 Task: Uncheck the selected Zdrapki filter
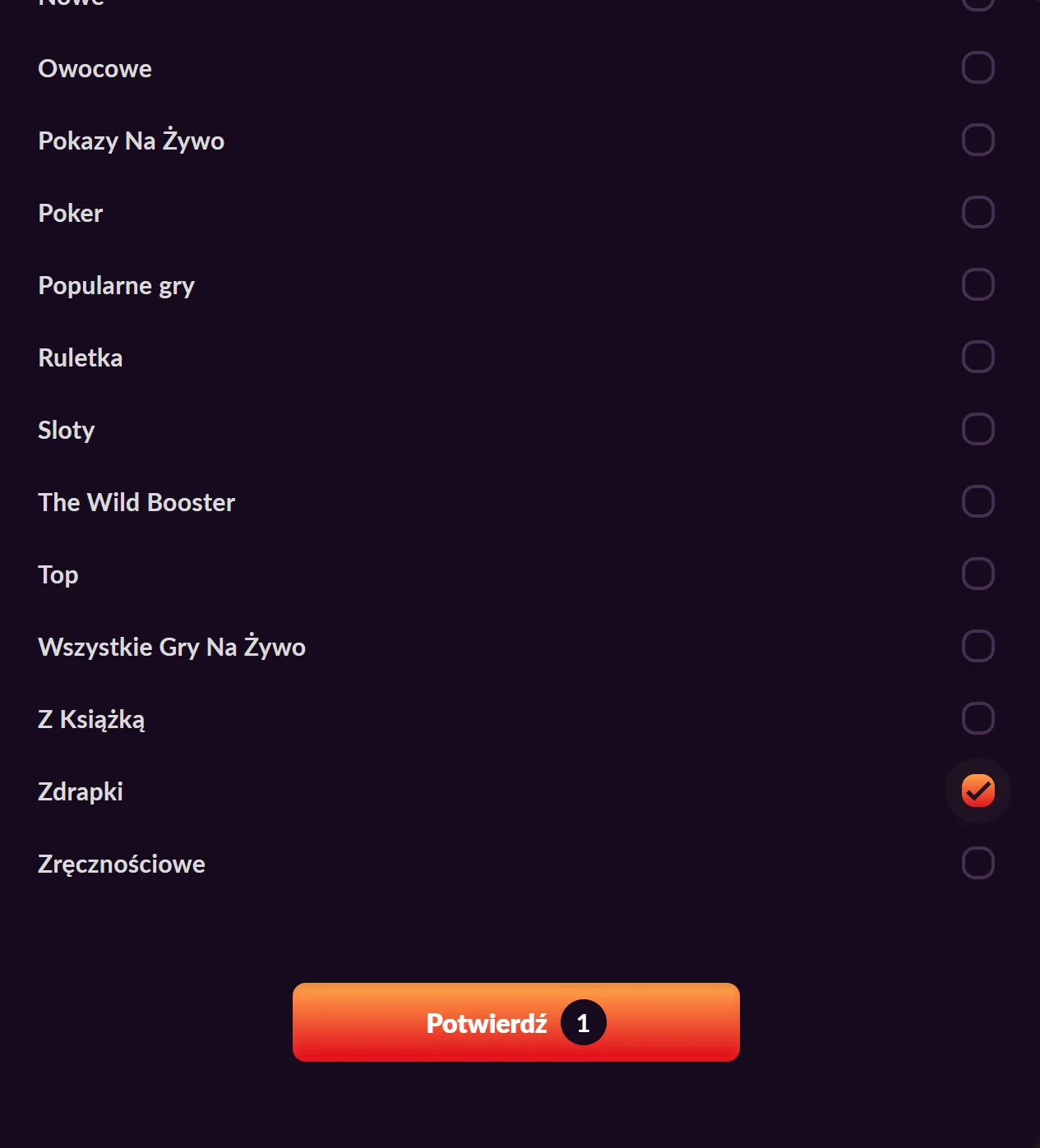[978, 791]
